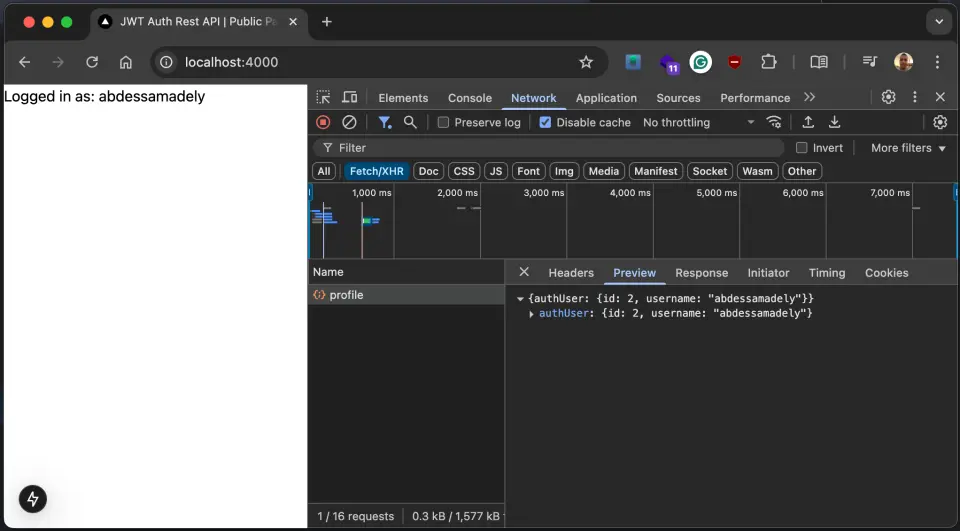Image resolution: width=960 pixels, height=531 pixels.
Task: Click the inspect element picker icon
Action: pos(324,97)
